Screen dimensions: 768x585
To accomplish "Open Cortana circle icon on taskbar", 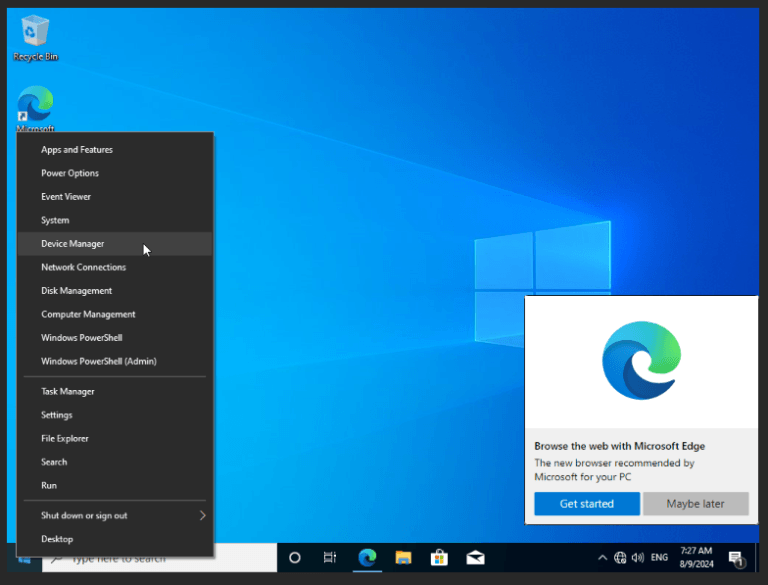I will click(295, 557).
